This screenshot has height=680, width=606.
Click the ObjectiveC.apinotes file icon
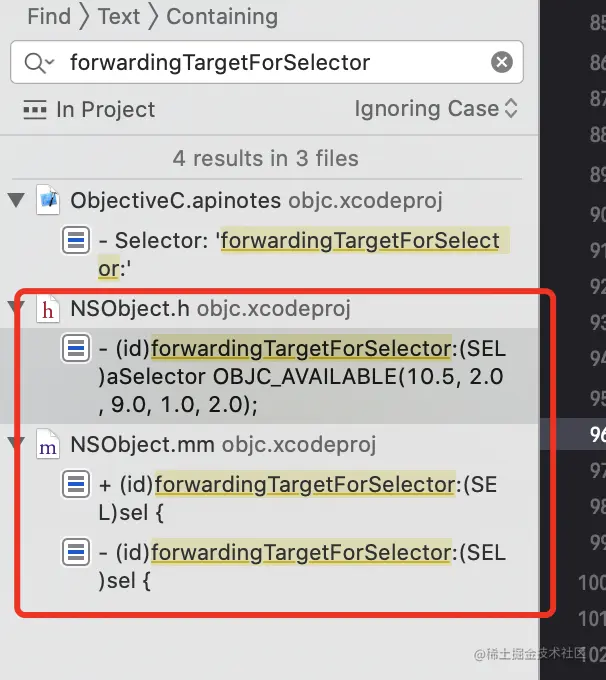pyautogui.click(x=48, y=200)
